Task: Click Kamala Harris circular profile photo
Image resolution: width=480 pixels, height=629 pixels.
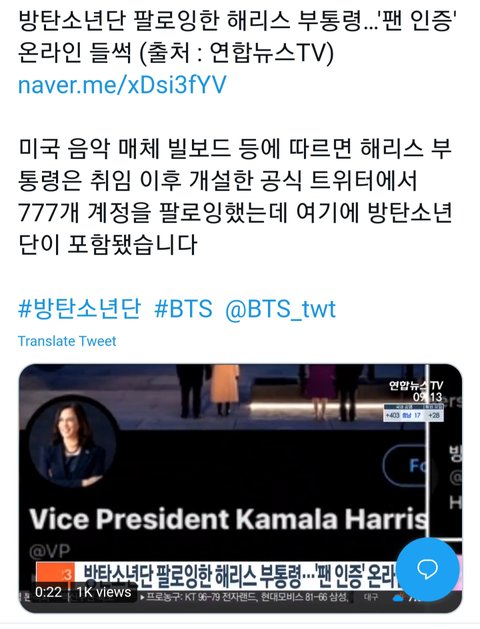Action: [x=73, y=444]
